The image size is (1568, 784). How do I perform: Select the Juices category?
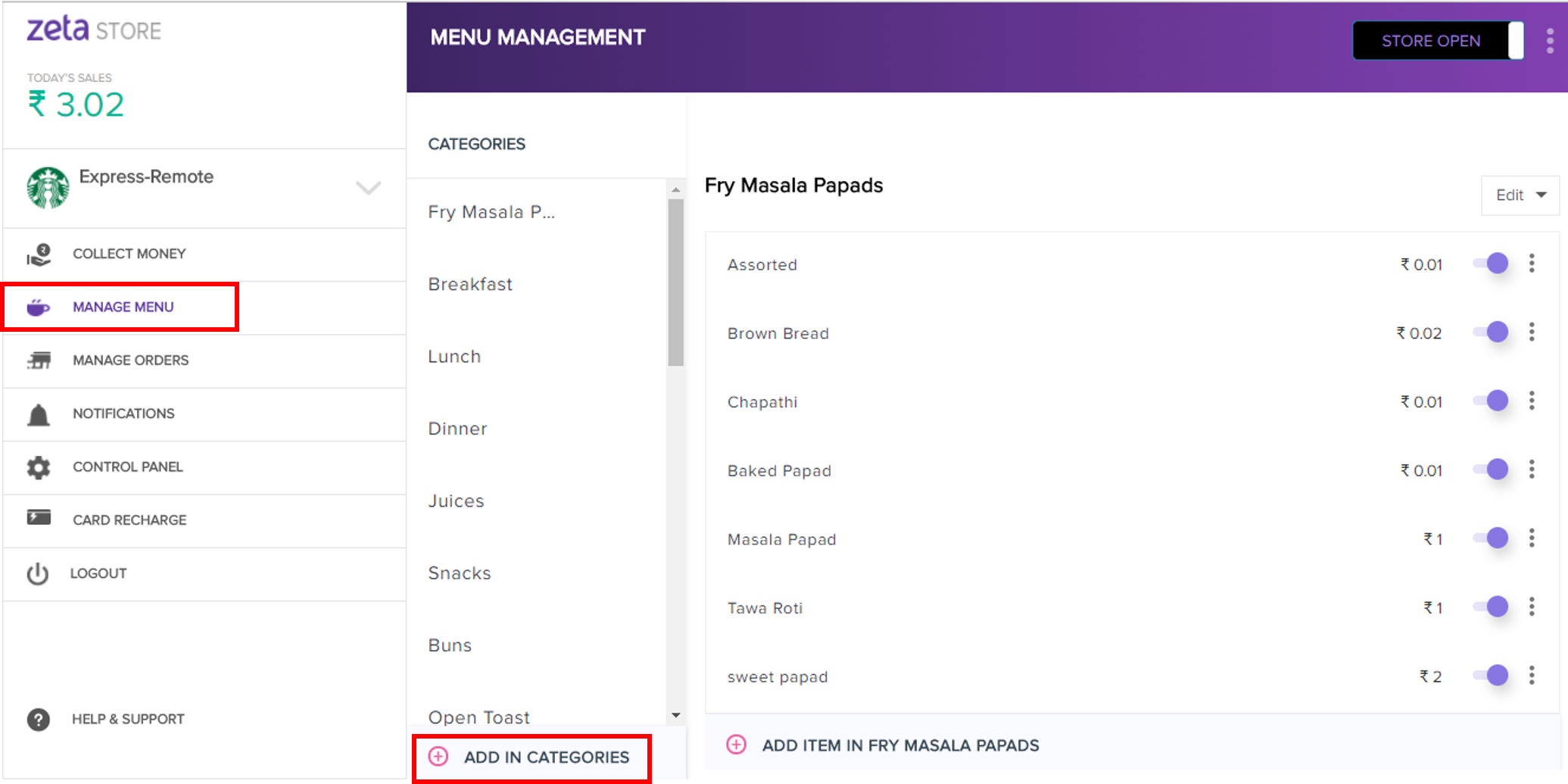(x=456, y=501)
